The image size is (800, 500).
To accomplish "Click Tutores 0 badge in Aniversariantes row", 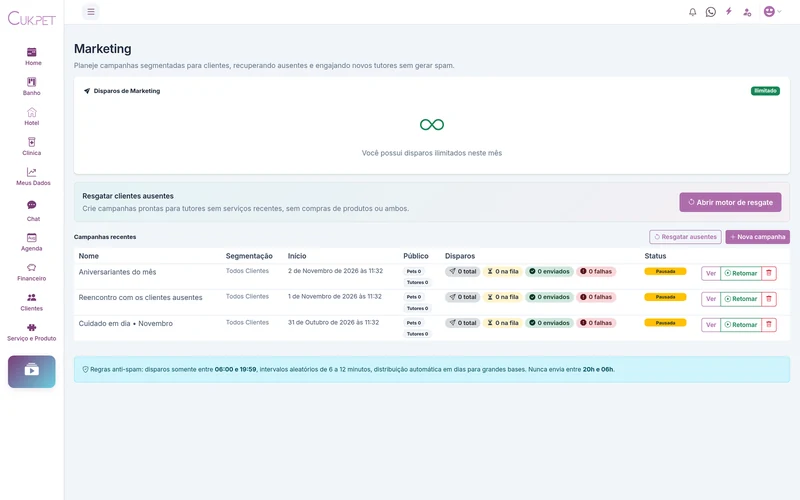I will pos(417,282).
